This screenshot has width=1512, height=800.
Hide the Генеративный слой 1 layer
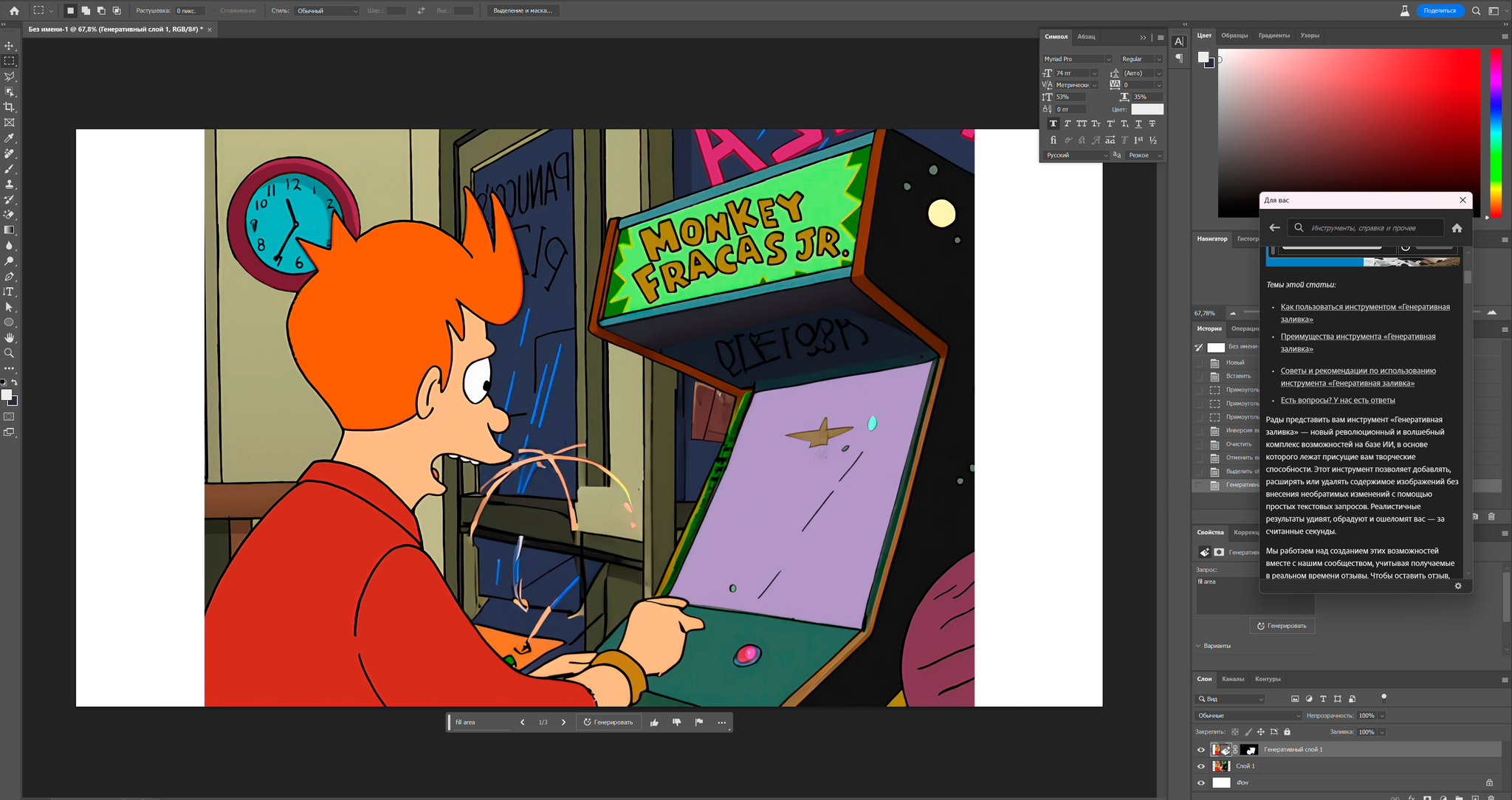(1201, 750)
